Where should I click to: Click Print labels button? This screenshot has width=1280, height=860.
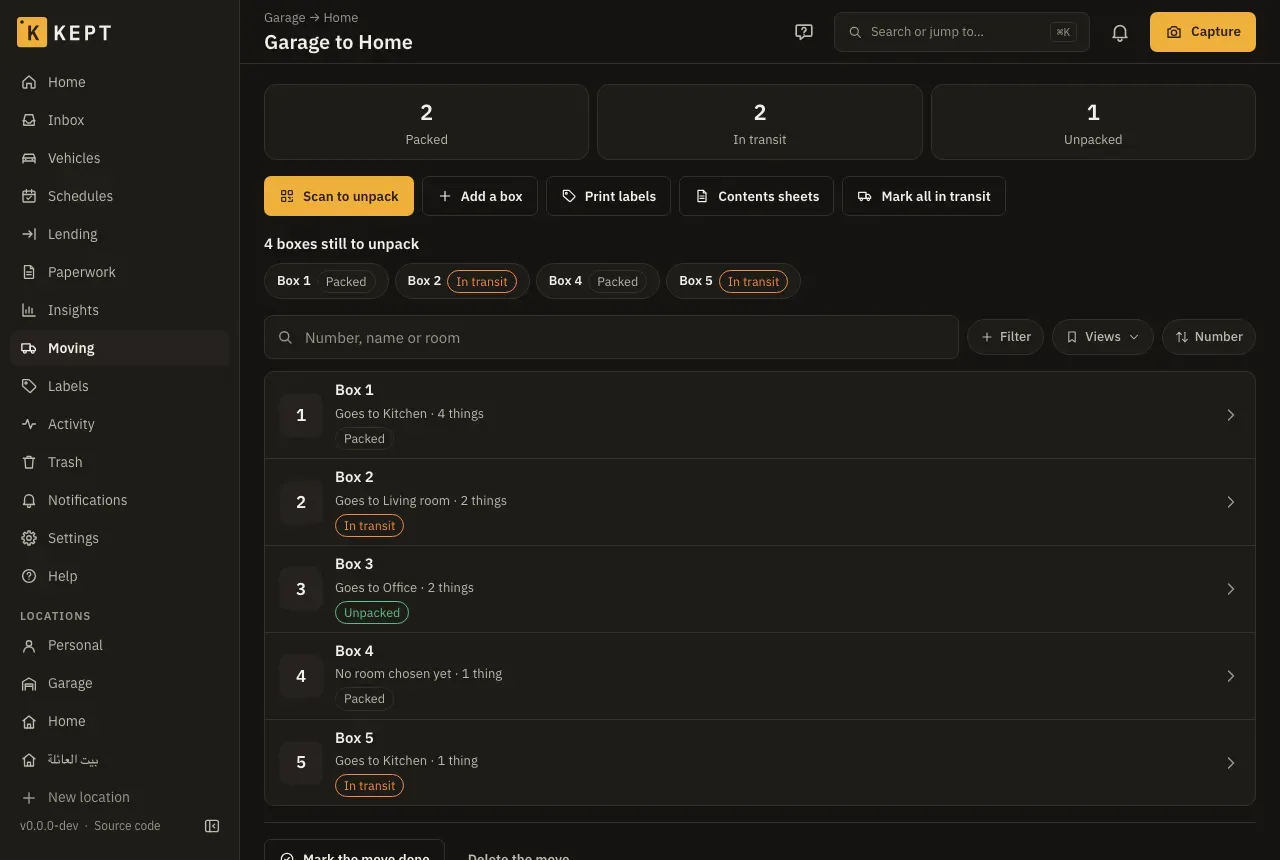608,196
